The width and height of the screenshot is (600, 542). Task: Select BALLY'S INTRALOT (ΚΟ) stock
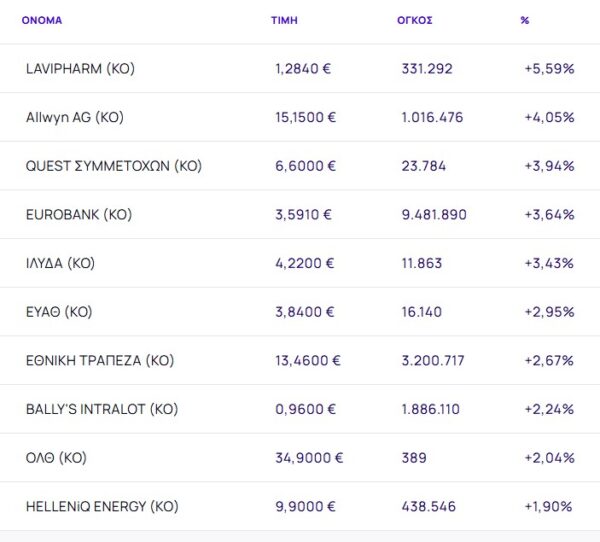tap(102, 409)
